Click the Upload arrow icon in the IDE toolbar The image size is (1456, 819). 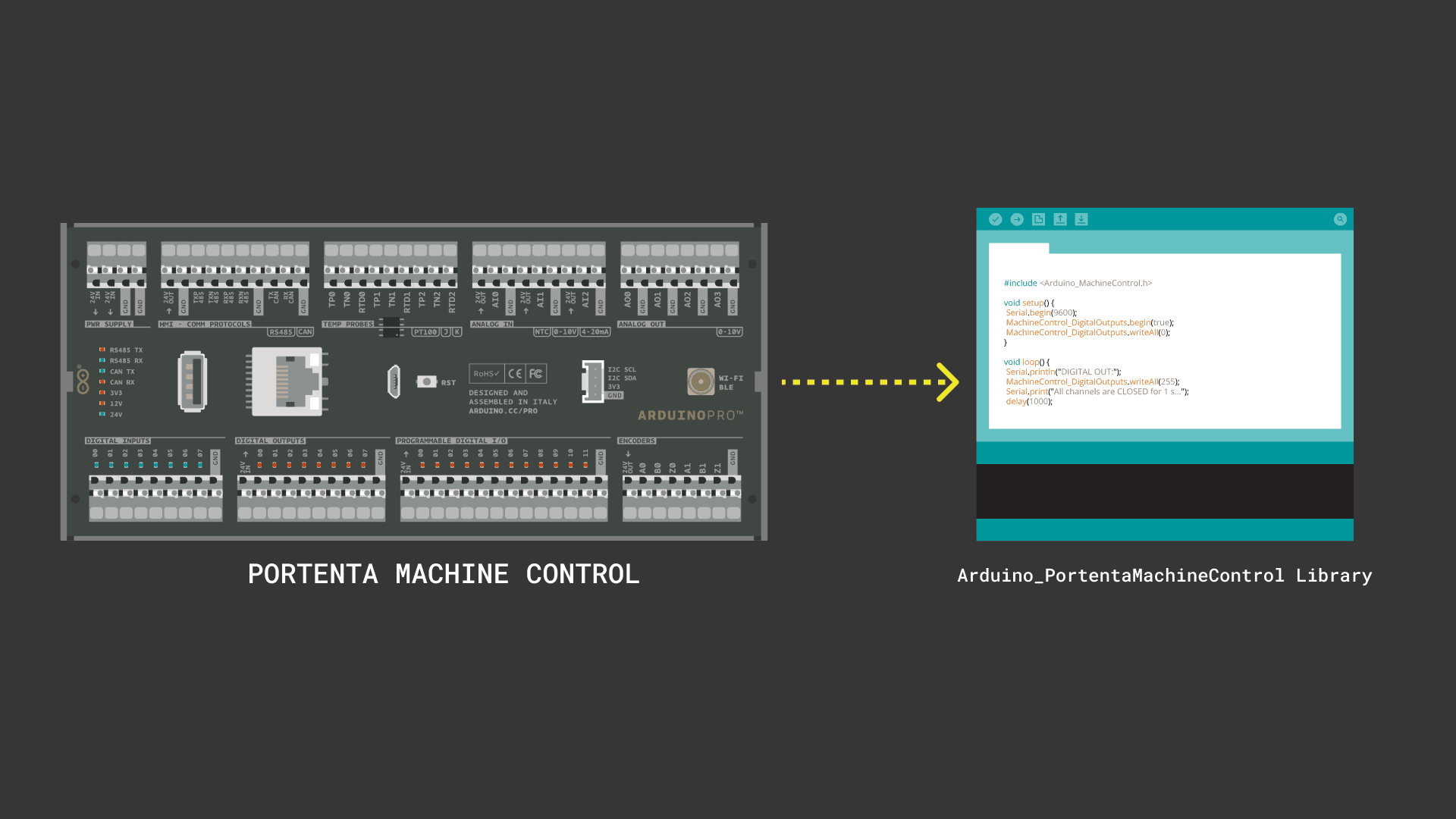tap(1017, 219)
